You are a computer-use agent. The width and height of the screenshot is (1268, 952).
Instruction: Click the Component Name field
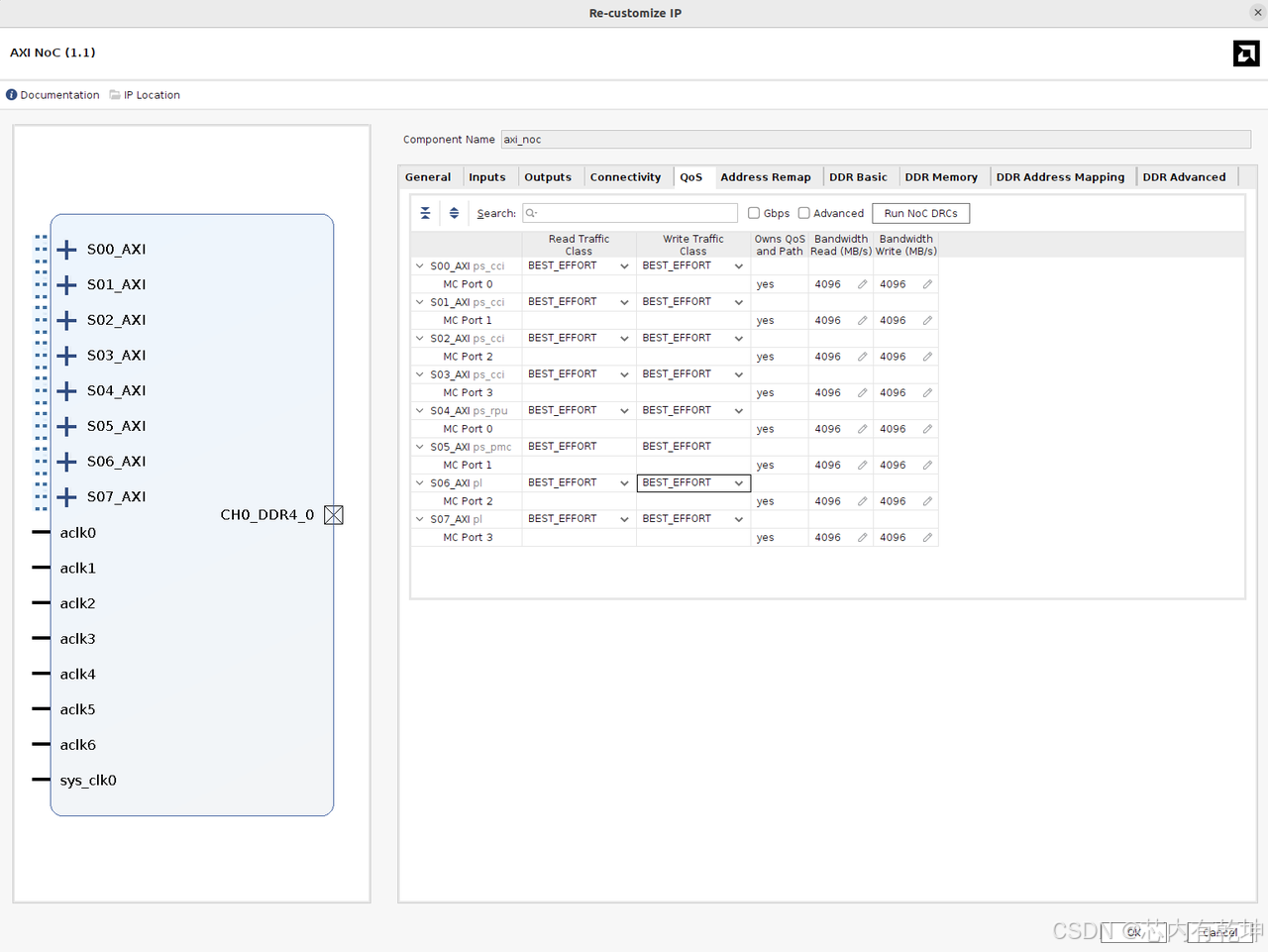click(x=876, y=140)
